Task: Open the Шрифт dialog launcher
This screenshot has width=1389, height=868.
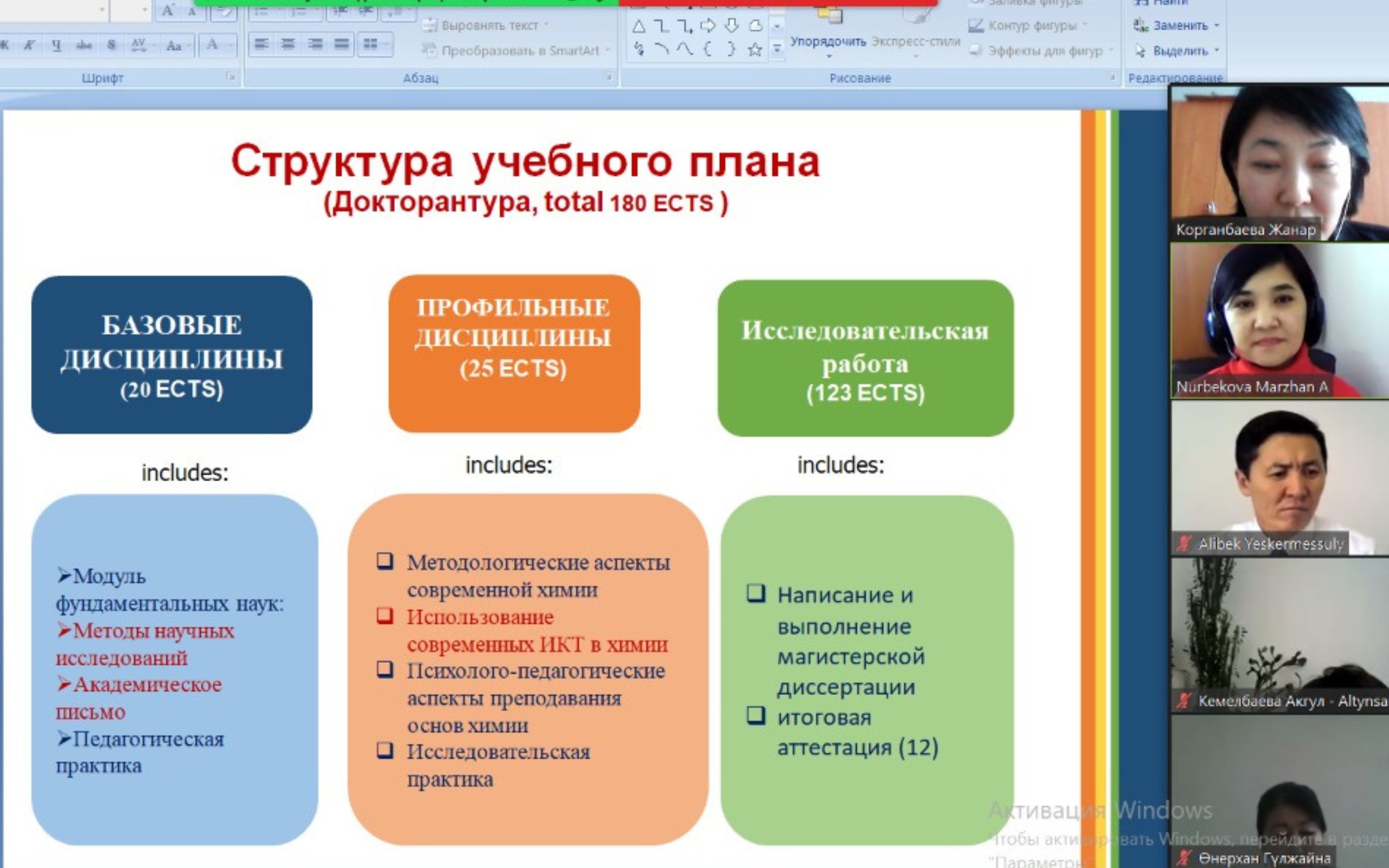Action: (231, 76)
